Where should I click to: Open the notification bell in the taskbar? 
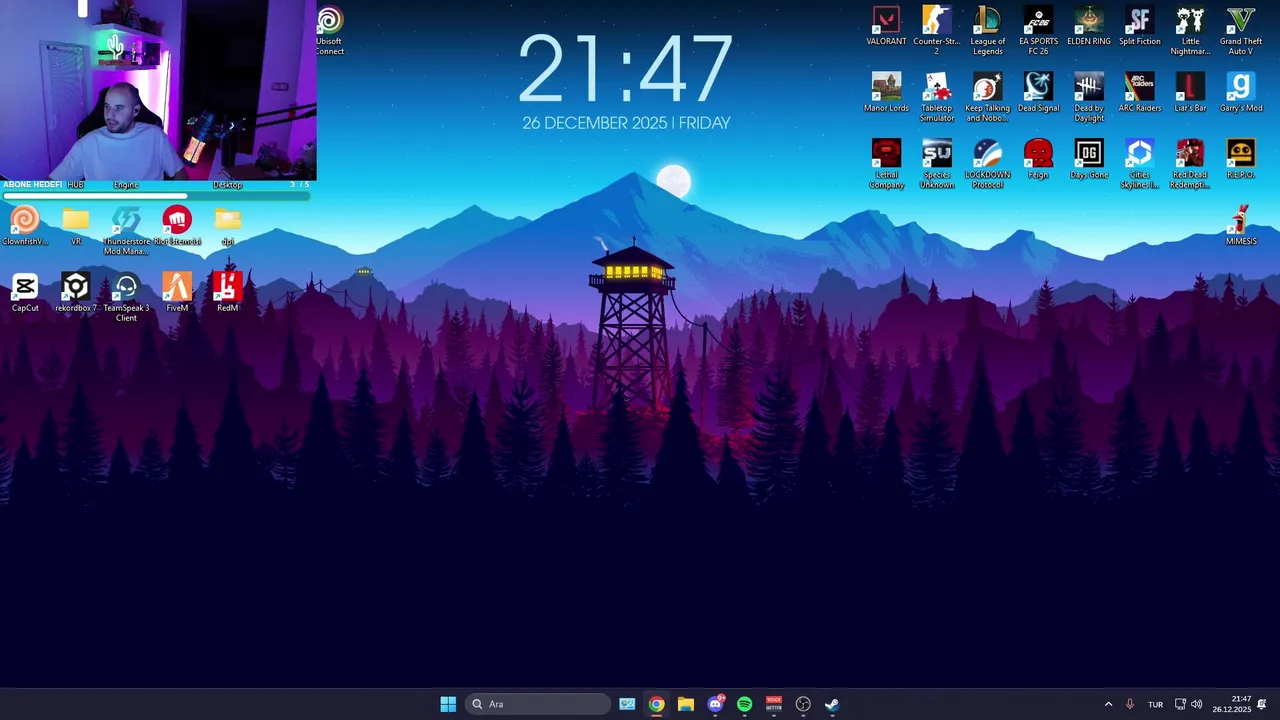pyautogui.click(x=1262, y=704)
